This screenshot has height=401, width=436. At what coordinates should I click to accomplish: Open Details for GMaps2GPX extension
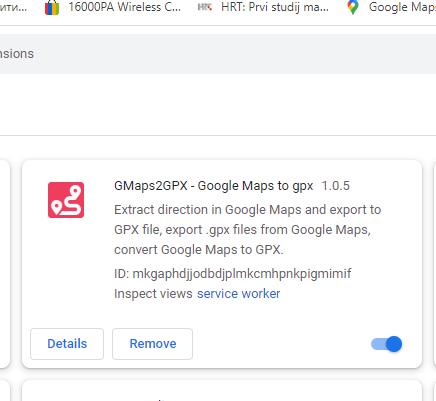pos(67,344)
